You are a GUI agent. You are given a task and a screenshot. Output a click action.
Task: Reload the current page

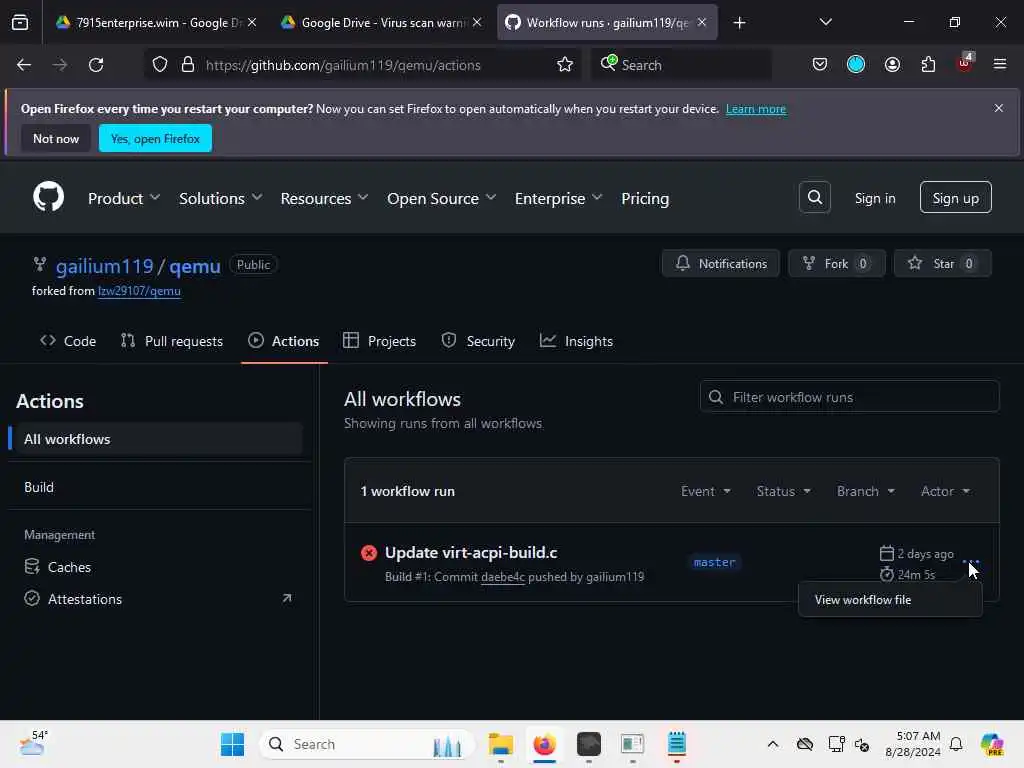(96, 65)
